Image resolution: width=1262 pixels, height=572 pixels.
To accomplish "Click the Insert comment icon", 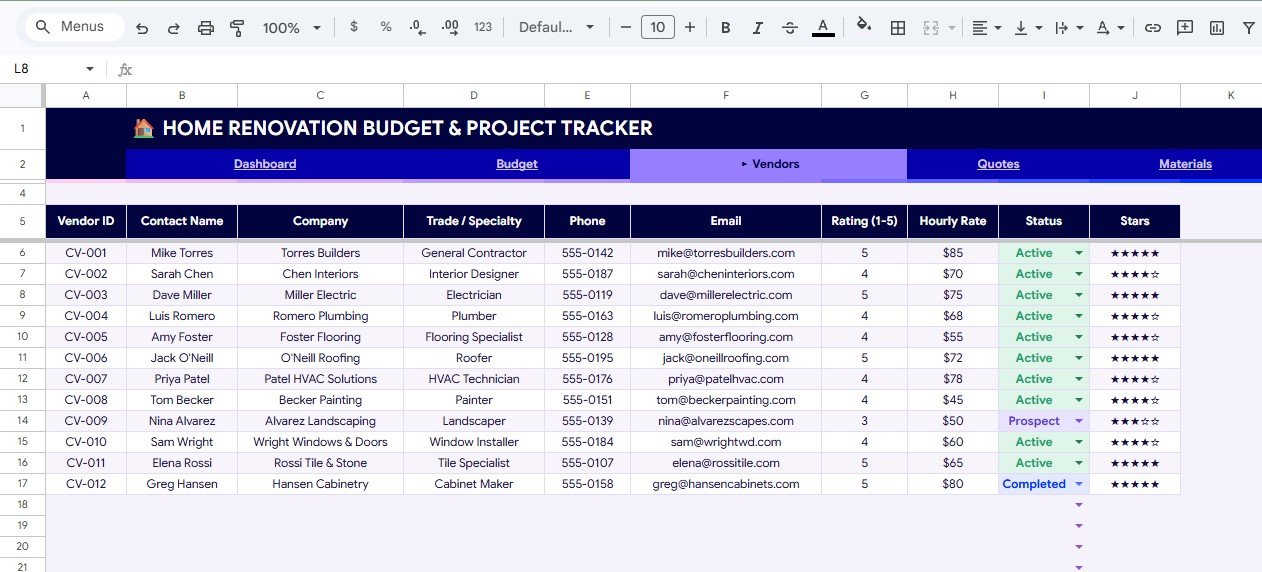I will tap(1185, 28).
